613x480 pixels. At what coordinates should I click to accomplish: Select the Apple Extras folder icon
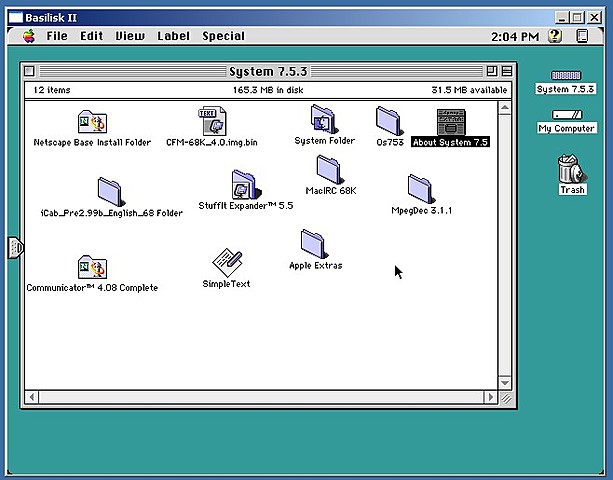315,244
